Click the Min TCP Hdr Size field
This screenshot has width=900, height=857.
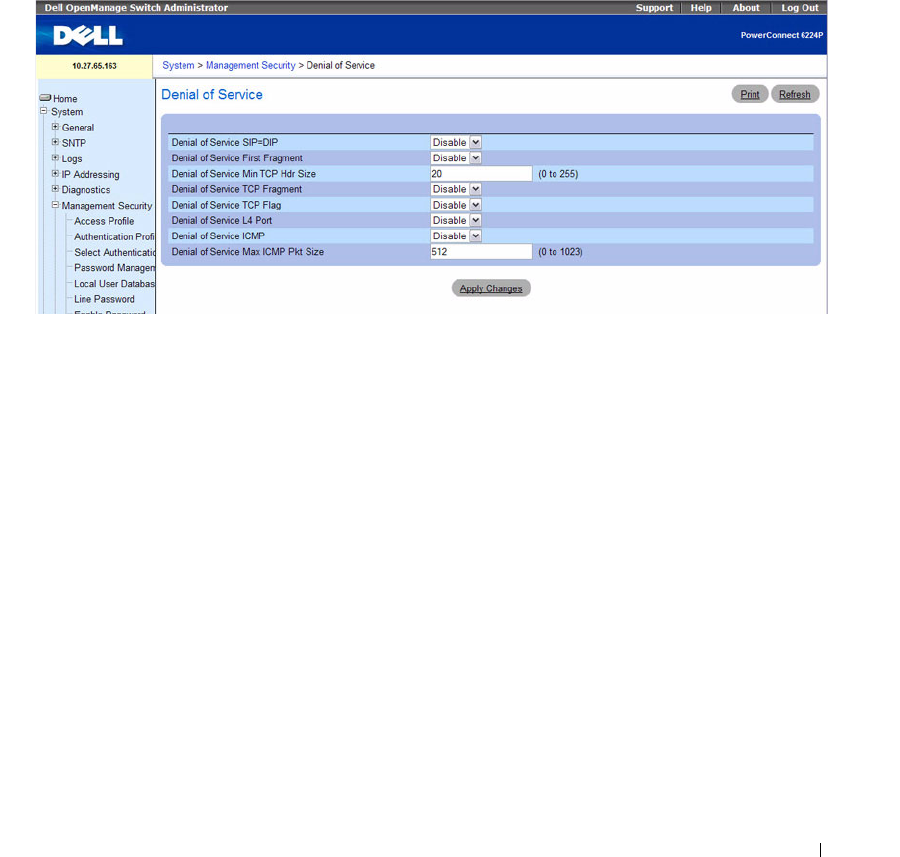coord(481,174)
